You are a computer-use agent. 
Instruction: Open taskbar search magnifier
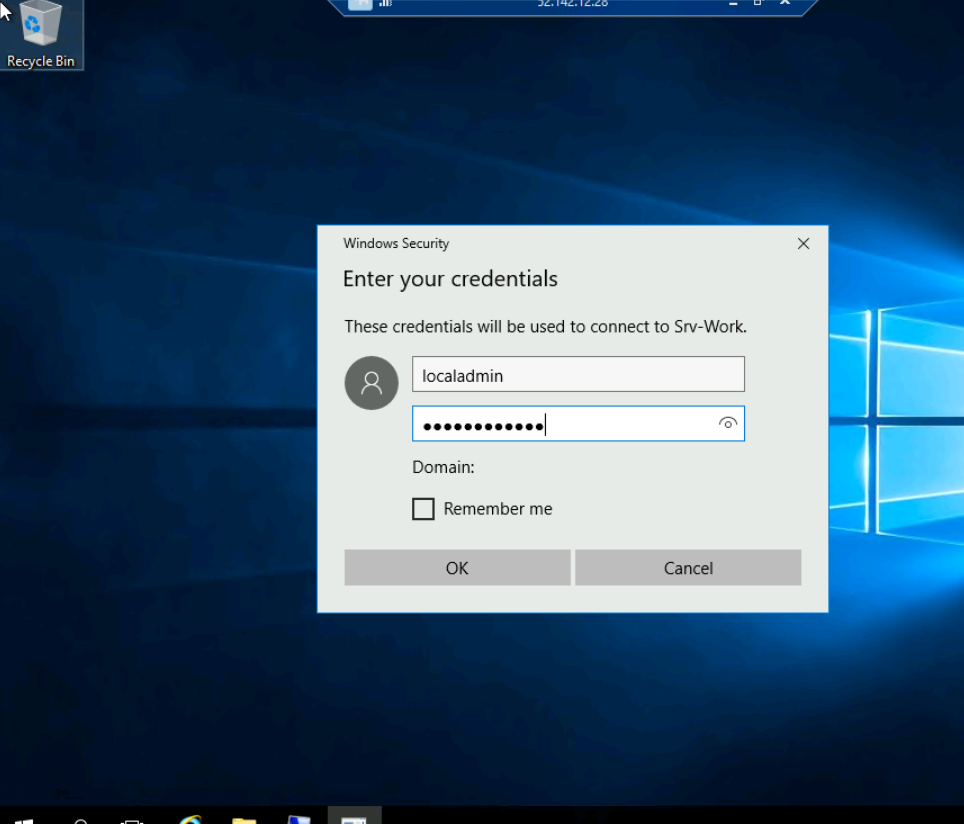81,820
